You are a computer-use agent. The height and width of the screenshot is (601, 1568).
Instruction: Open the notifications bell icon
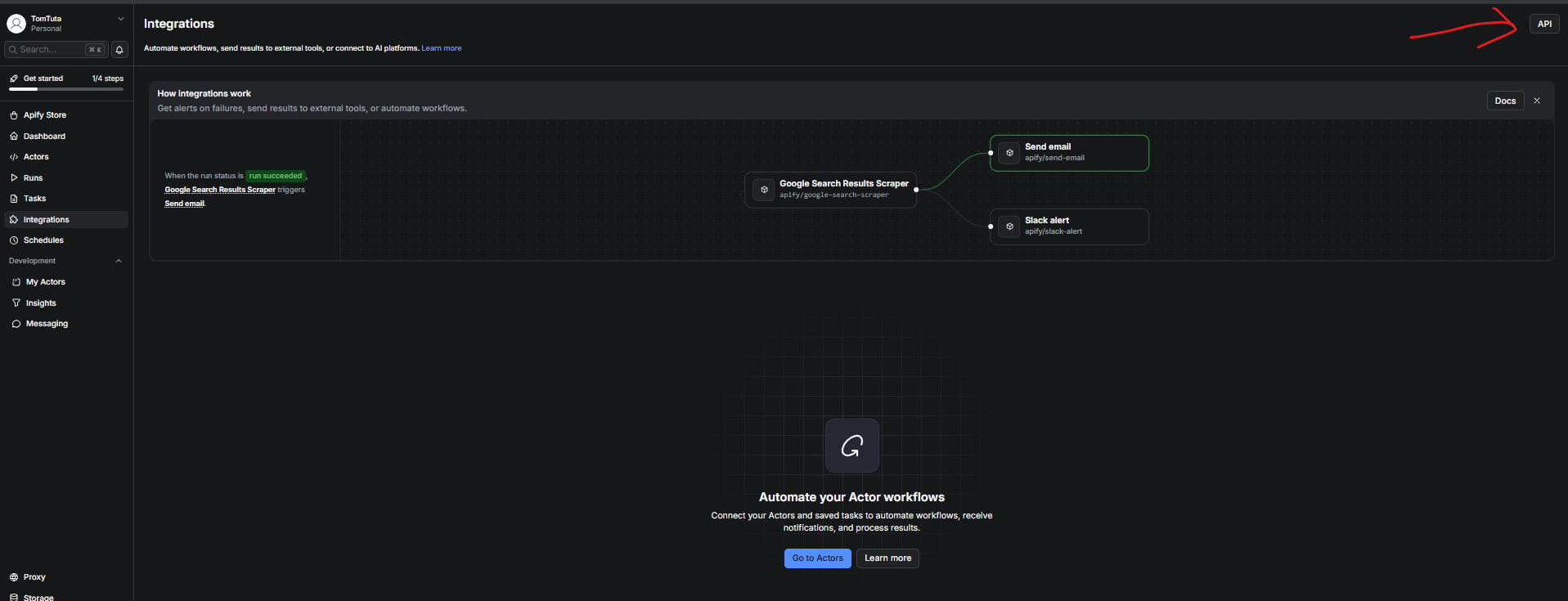coord(119,50)
